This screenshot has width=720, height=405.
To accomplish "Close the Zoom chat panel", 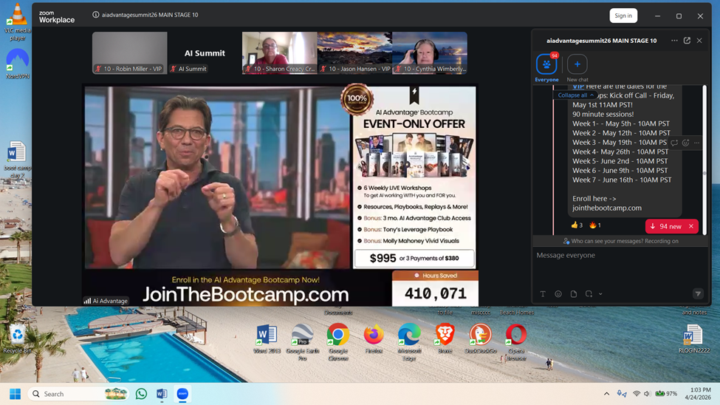I will [x=699, y=40].
